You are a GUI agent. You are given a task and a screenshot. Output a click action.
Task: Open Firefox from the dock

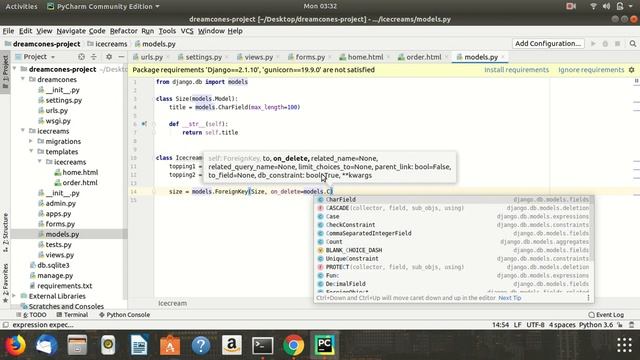coord(16,345)
